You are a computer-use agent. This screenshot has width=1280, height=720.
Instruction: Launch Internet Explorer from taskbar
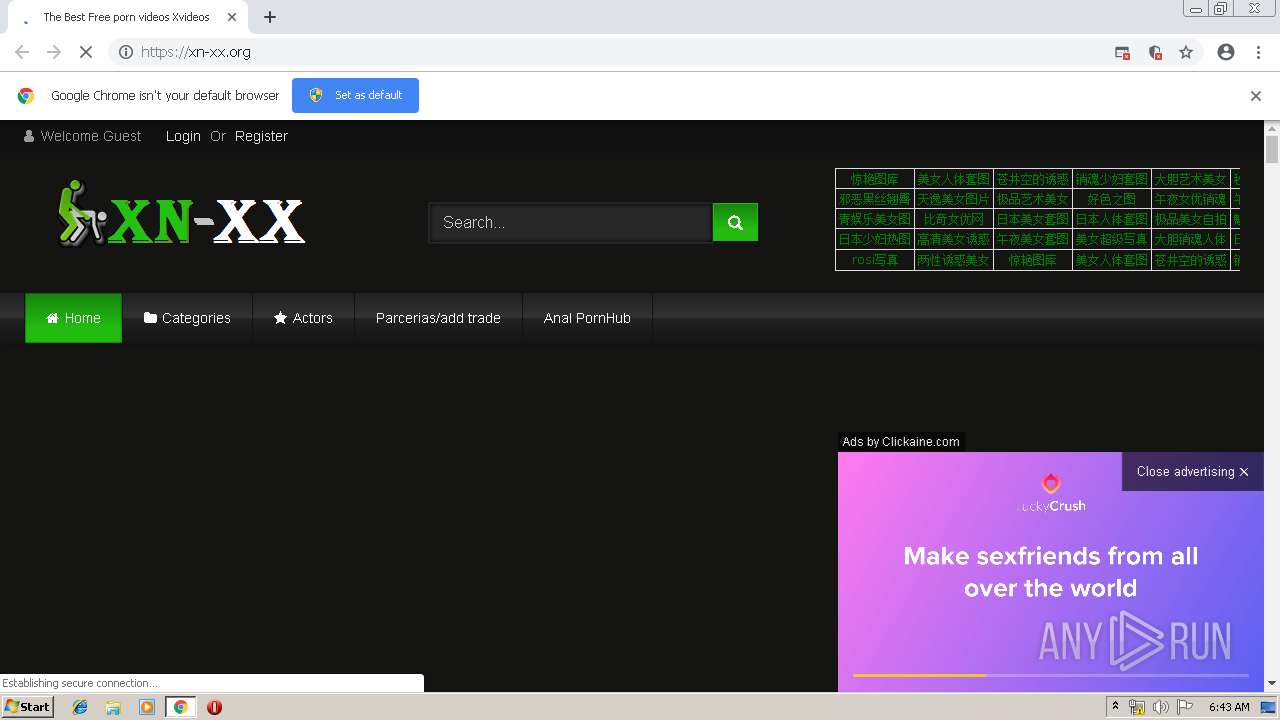pyautogui.click(x=80, y=707)
